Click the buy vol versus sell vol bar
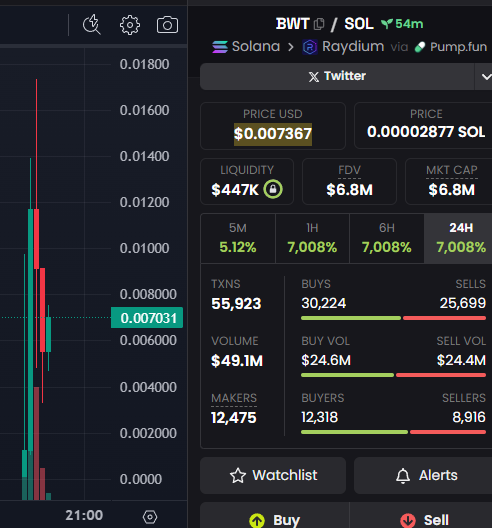492x528 pixels. coord(393,375)
